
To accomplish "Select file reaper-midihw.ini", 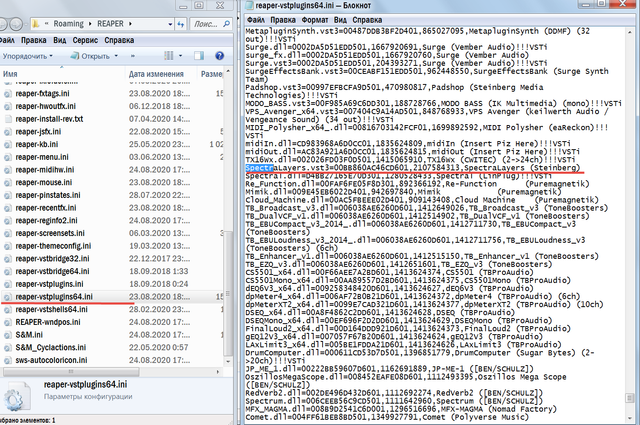I will [44, 169].
